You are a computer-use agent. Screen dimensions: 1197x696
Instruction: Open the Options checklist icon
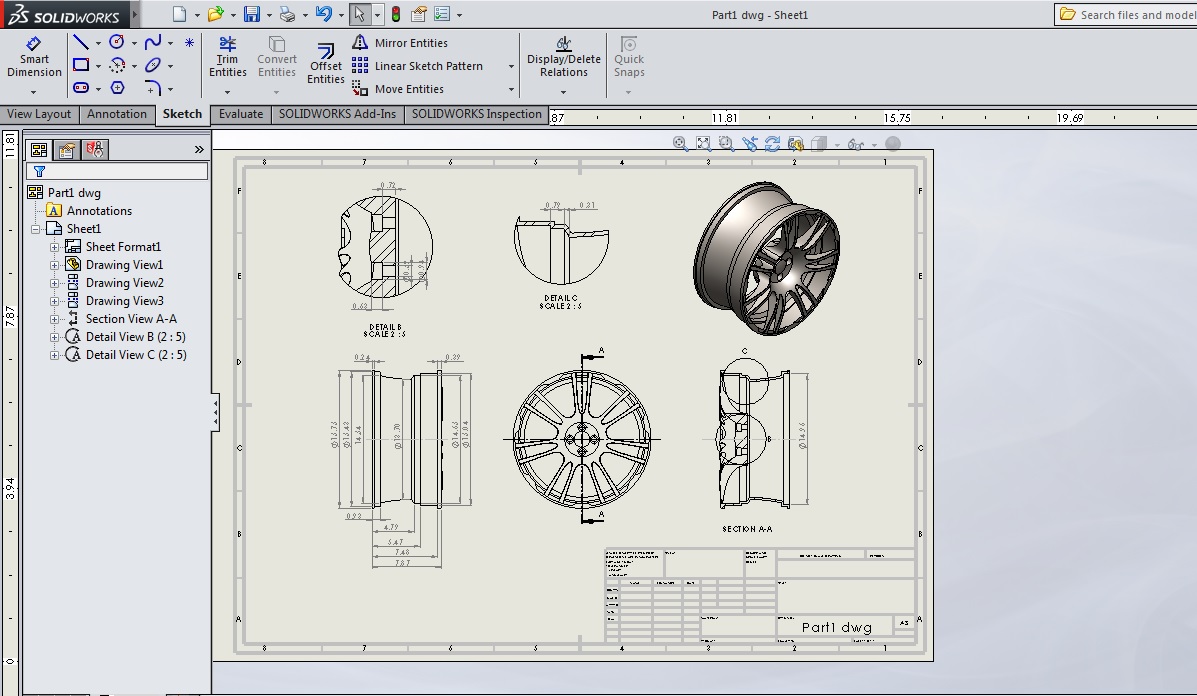click(x=442, y=14)
